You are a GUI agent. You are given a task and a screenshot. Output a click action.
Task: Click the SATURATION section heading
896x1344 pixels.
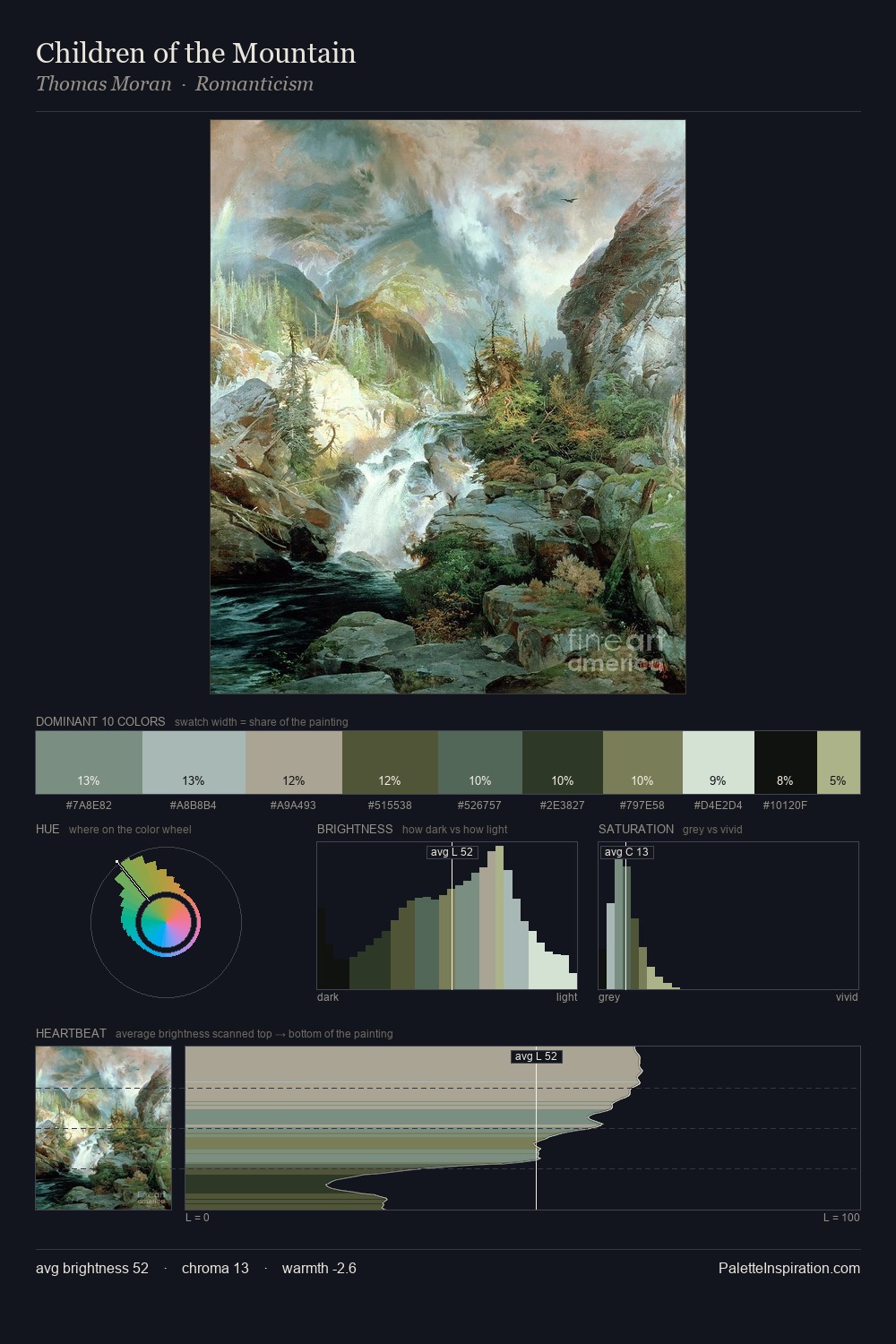(636, 829)
